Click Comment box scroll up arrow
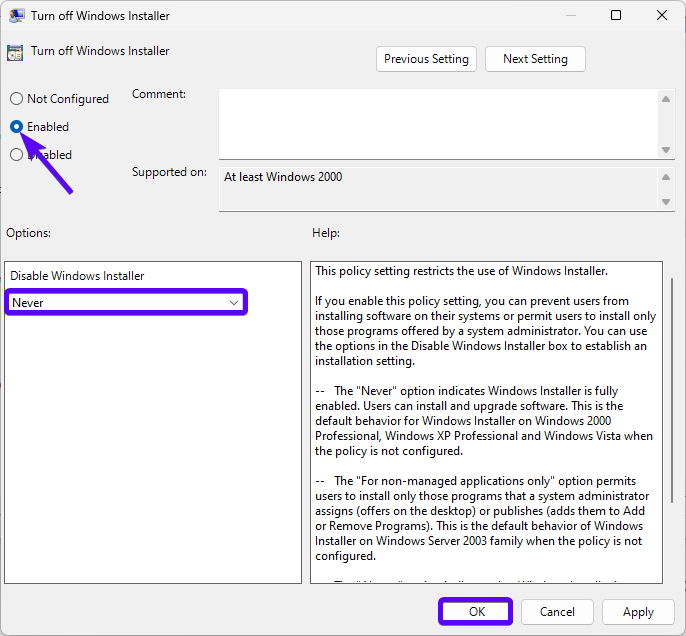Viewport: 686px width, 636px height. 666,99
